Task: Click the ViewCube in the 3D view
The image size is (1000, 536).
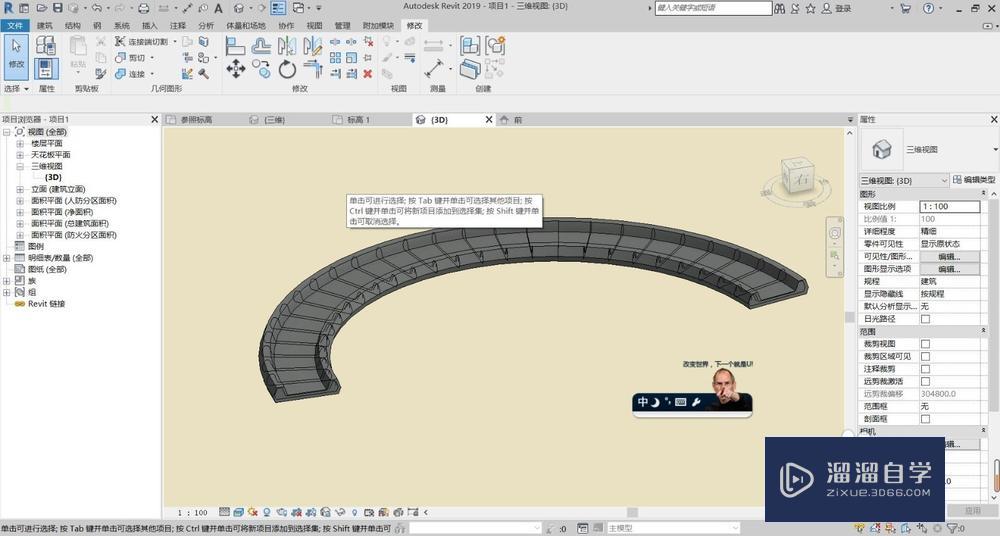Action: (798, 175)
